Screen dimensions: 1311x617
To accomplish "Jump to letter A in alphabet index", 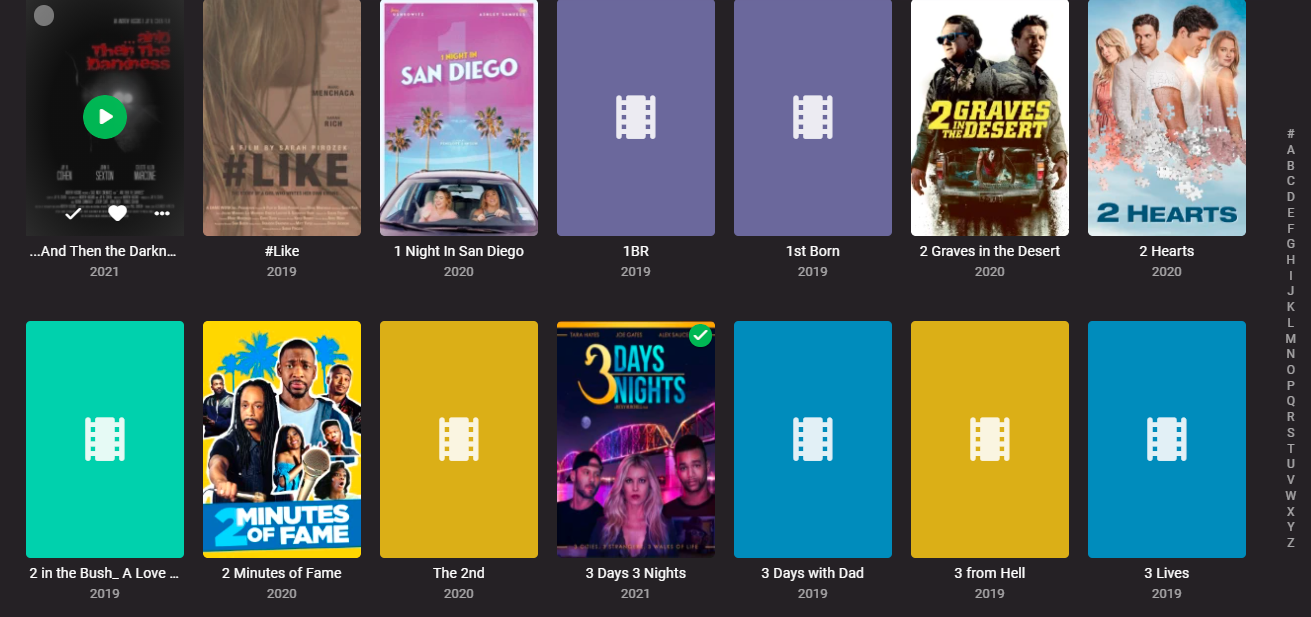I will (x=1291, y=150).
